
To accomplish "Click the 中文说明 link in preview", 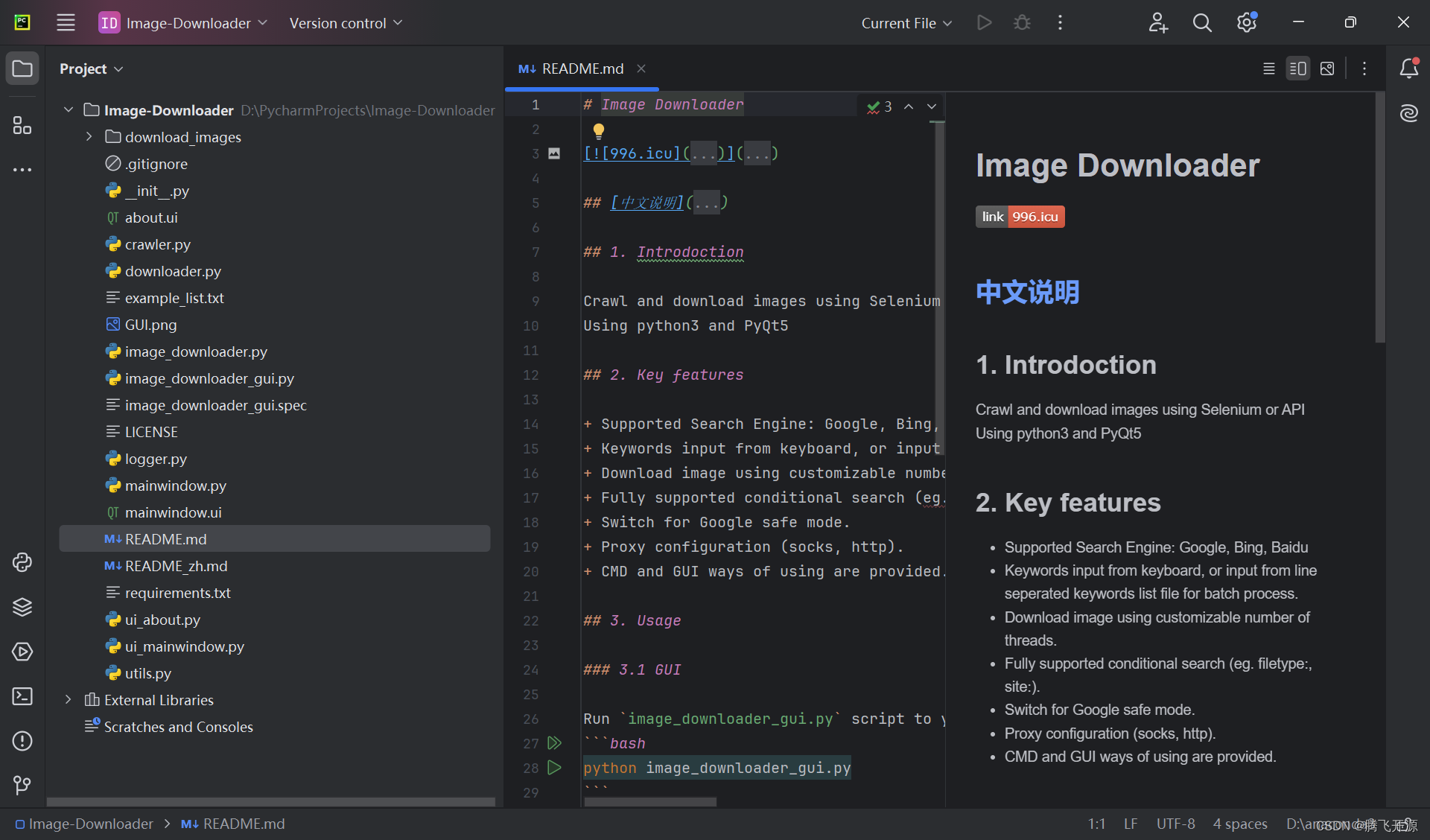I will 1028,292.
